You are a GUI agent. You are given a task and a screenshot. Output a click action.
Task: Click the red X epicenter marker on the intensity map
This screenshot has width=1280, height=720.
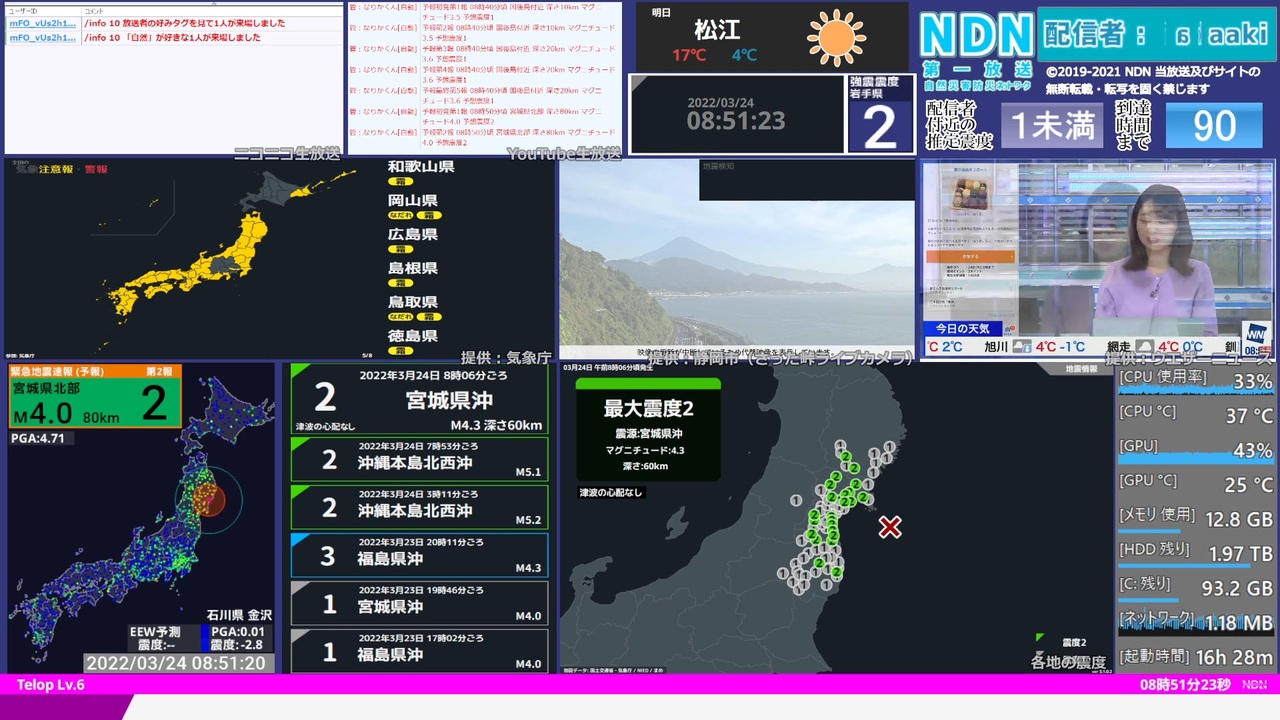(890, 527)
